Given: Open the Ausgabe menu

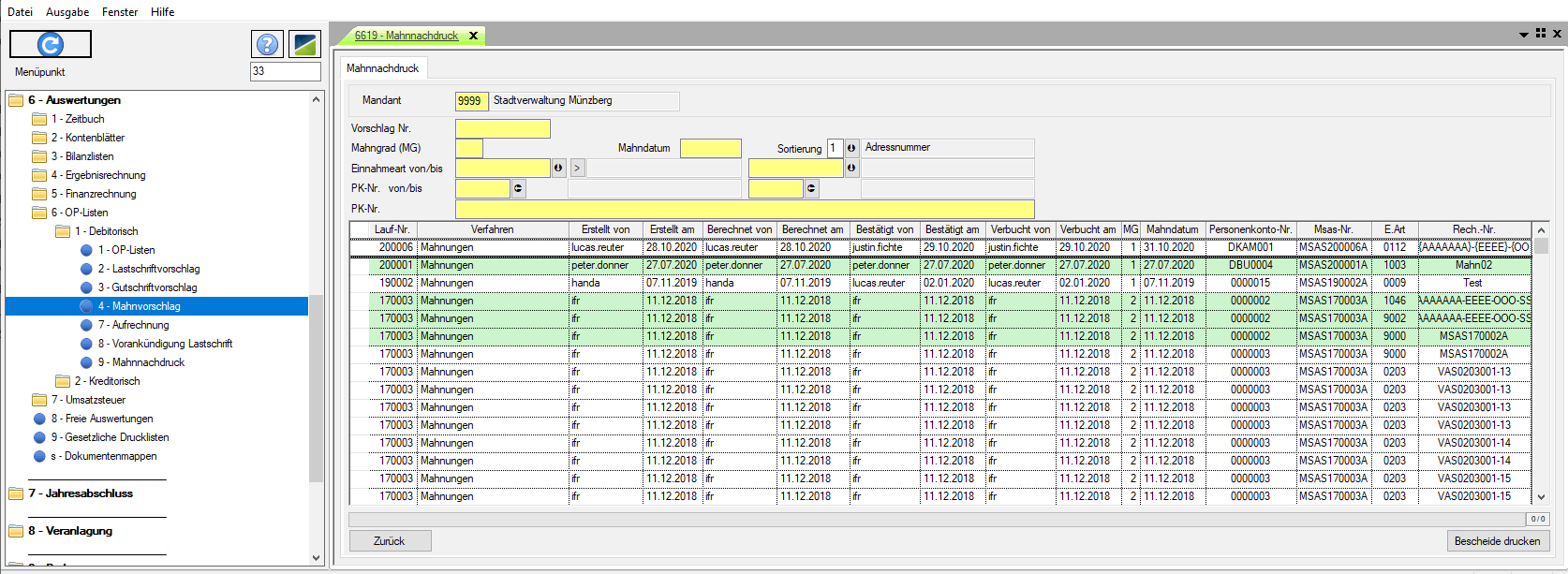Looking at the screenshot, I should tap(67, 12).
